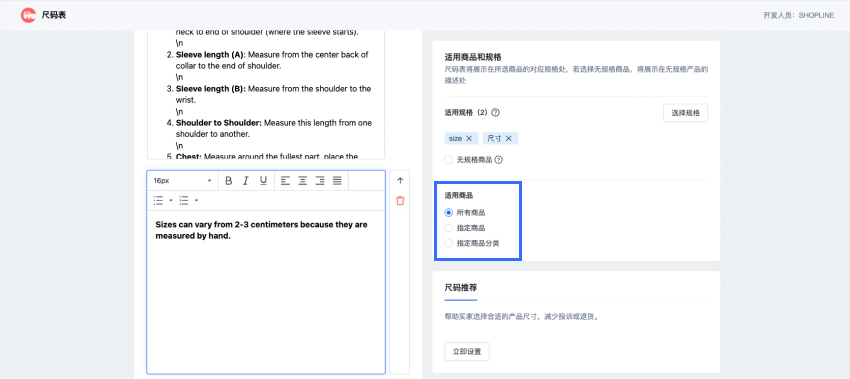Screen dimensions: 850x379
Task: Expand numbered list style dropdown arrow
Action: click(x=196, y=201)
